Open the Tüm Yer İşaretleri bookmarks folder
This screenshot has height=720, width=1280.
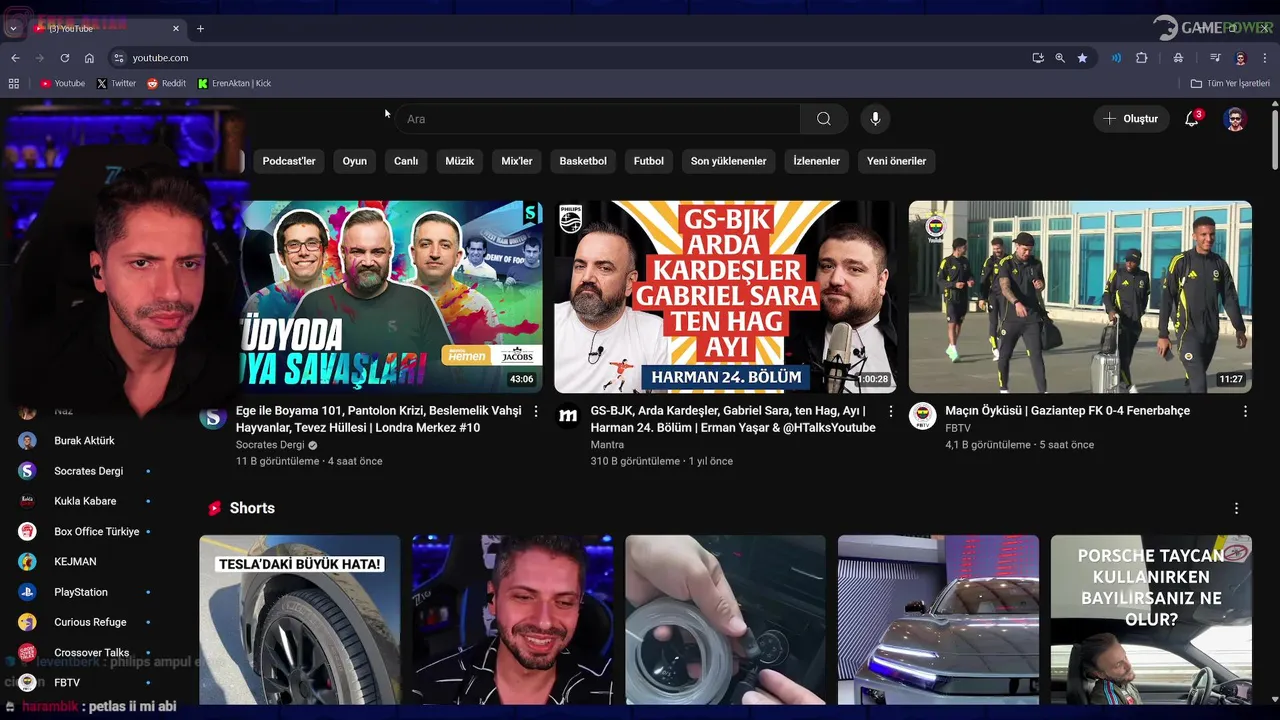point(1229,83)
